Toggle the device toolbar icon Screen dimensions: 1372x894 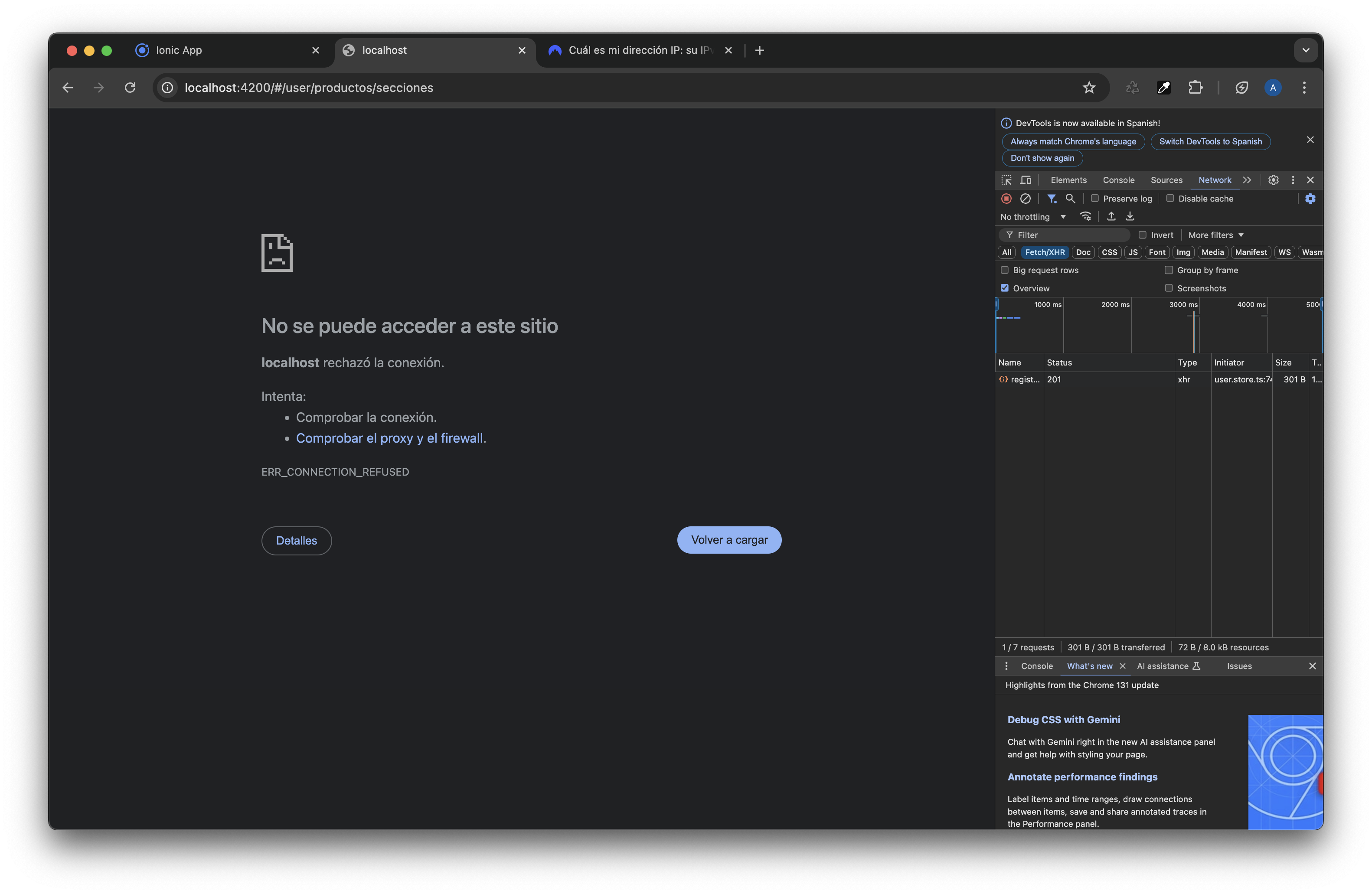(1026, 180)
